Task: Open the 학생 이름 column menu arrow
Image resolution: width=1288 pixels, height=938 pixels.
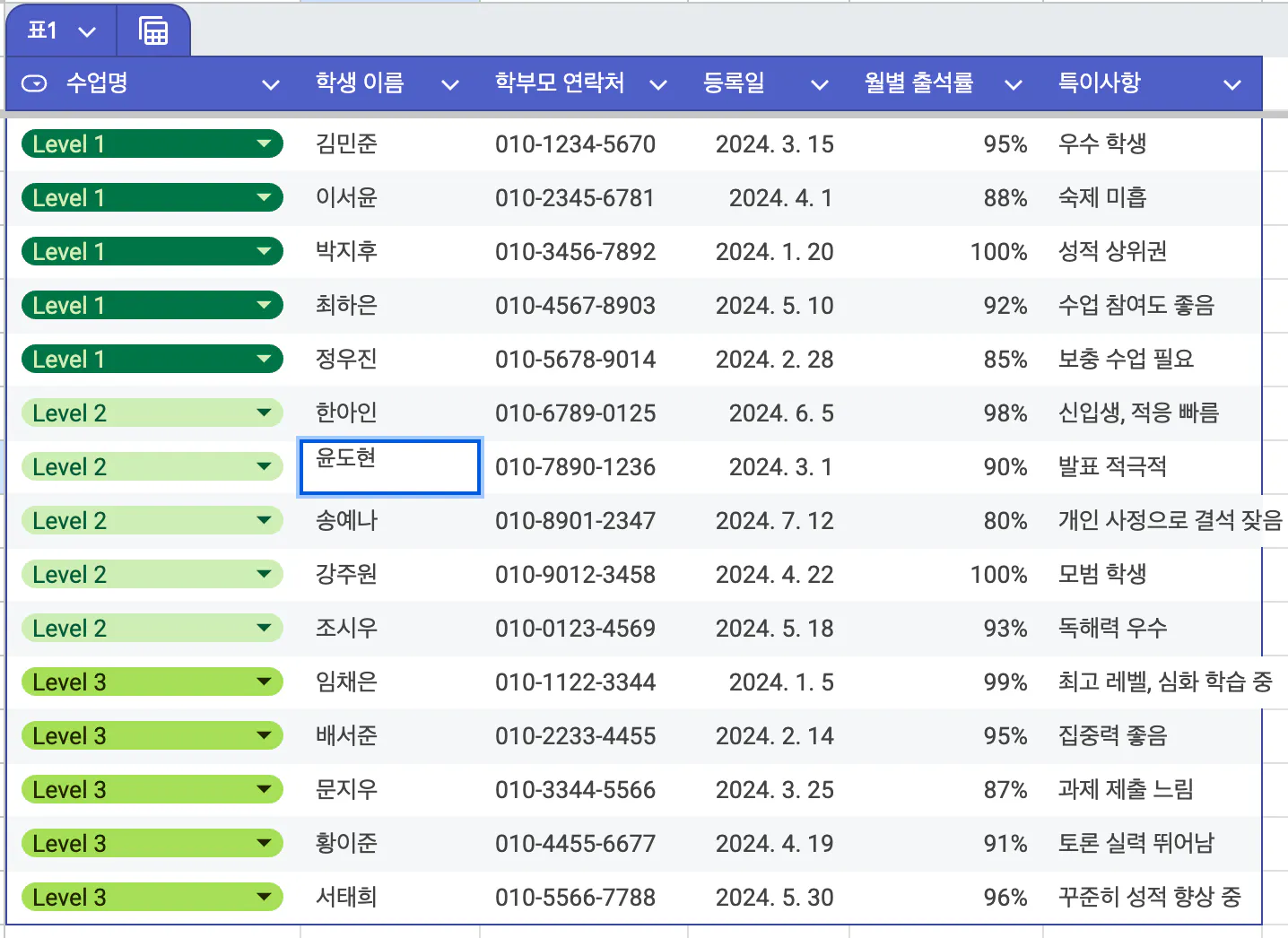Action: [x=450, y=84]
